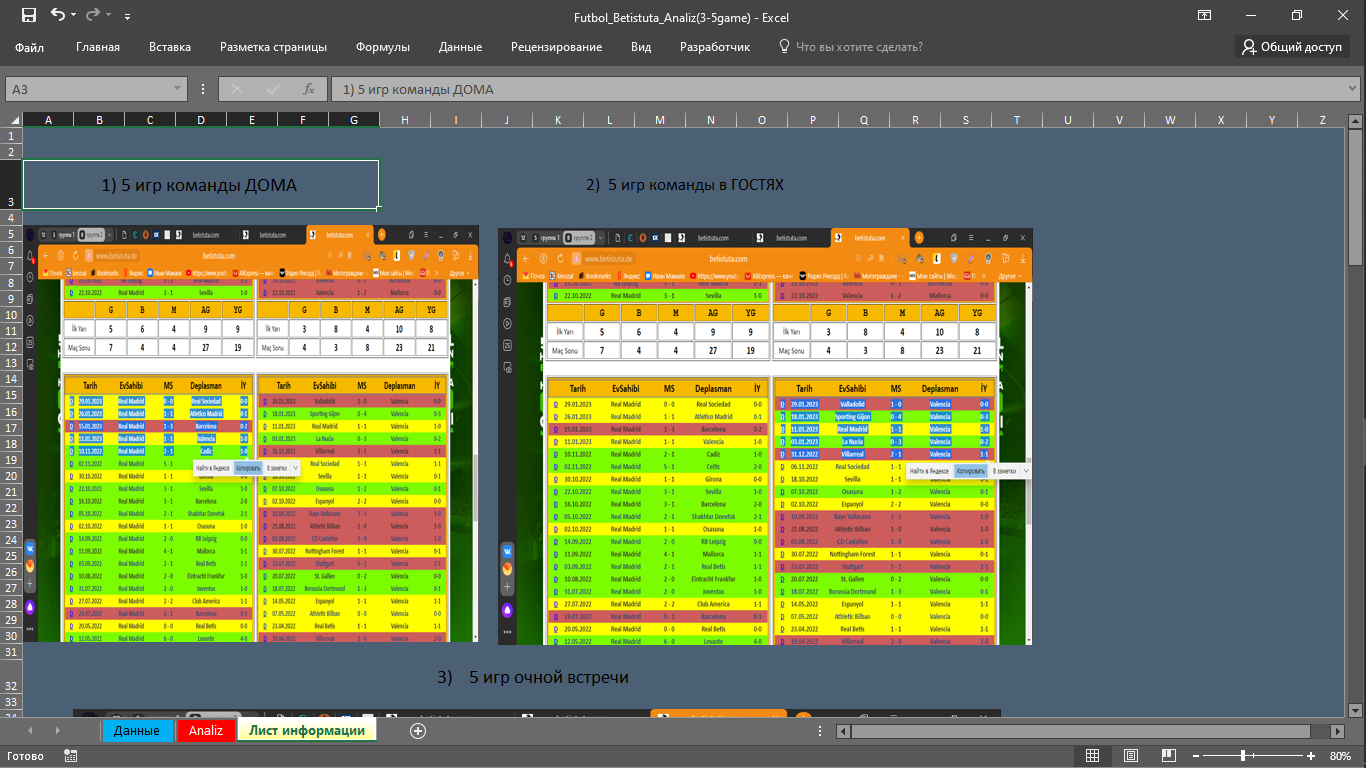The height and width of the screenshot is (768, 1366).
Task: Open zoom dialog via the 80% level
Action: (x=1341, y=756)
